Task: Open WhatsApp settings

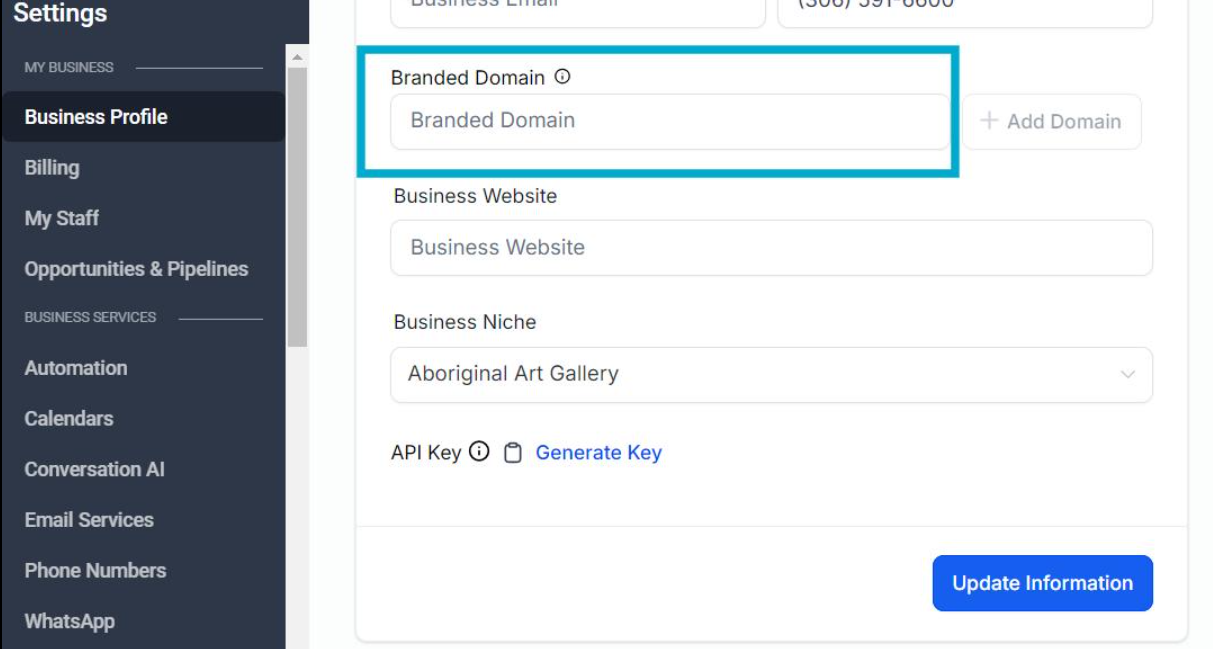Action: coord(70,621)
